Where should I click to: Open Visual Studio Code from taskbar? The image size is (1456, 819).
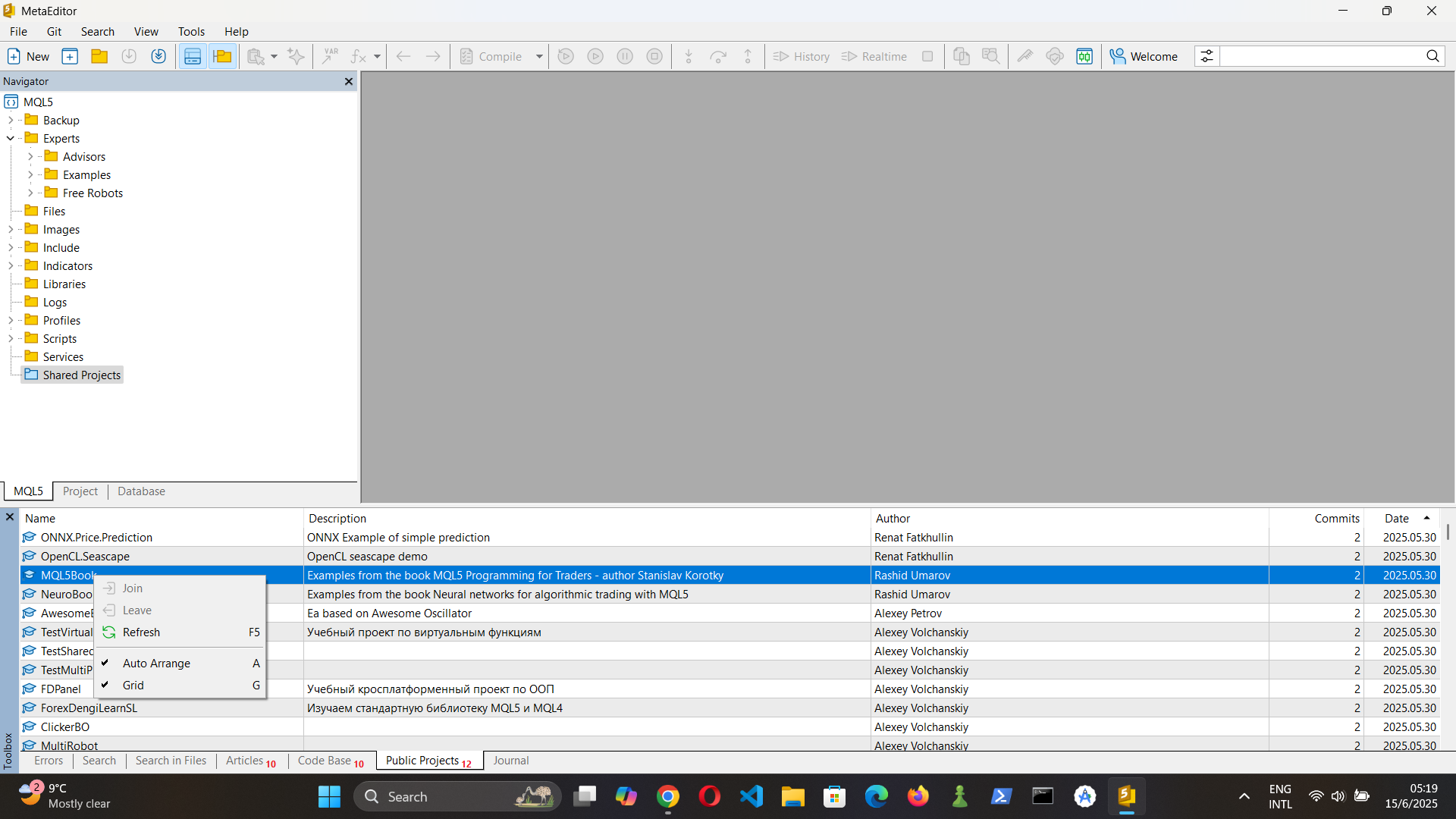752,796
